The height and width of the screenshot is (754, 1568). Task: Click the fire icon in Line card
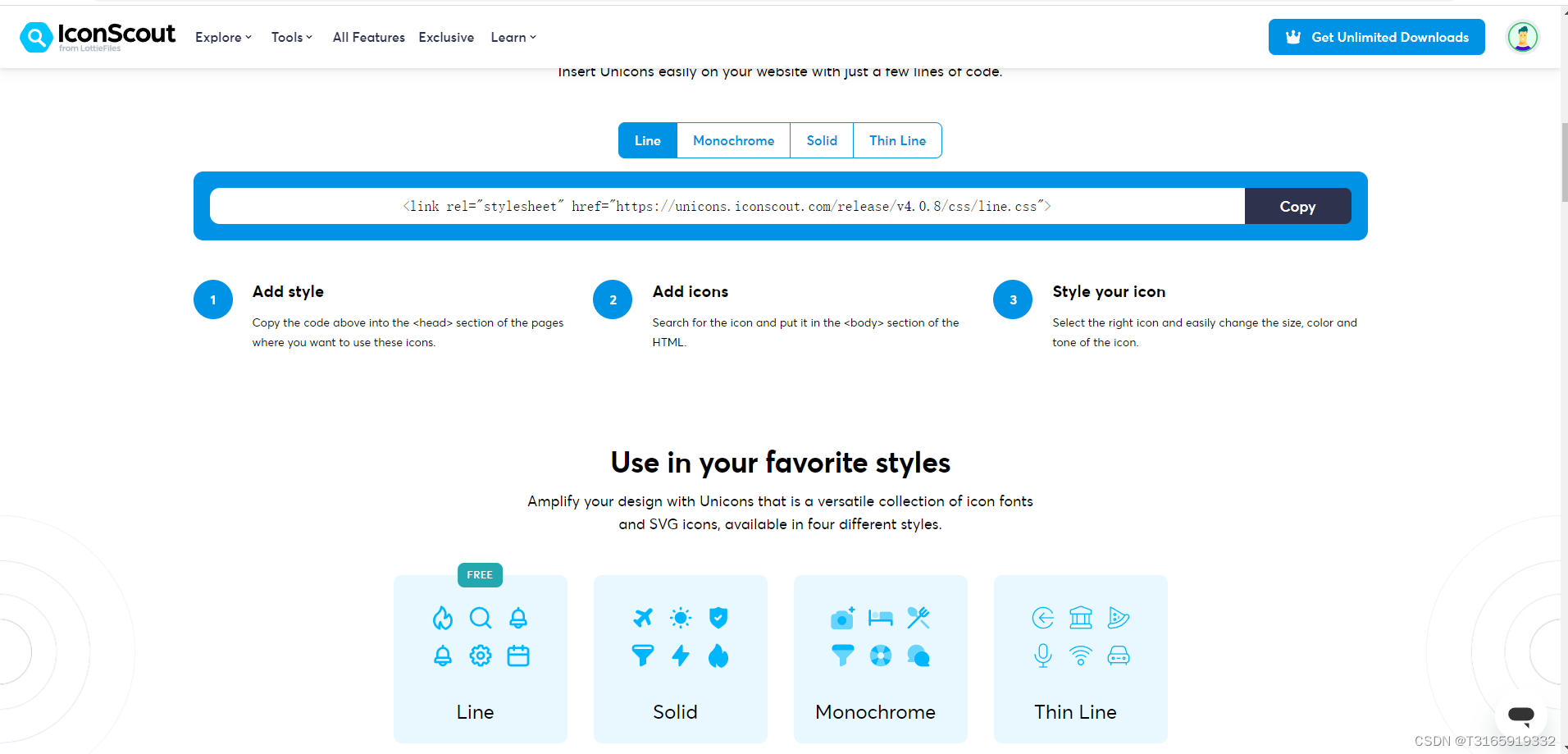pyautogui.click(x=443, y=618)
